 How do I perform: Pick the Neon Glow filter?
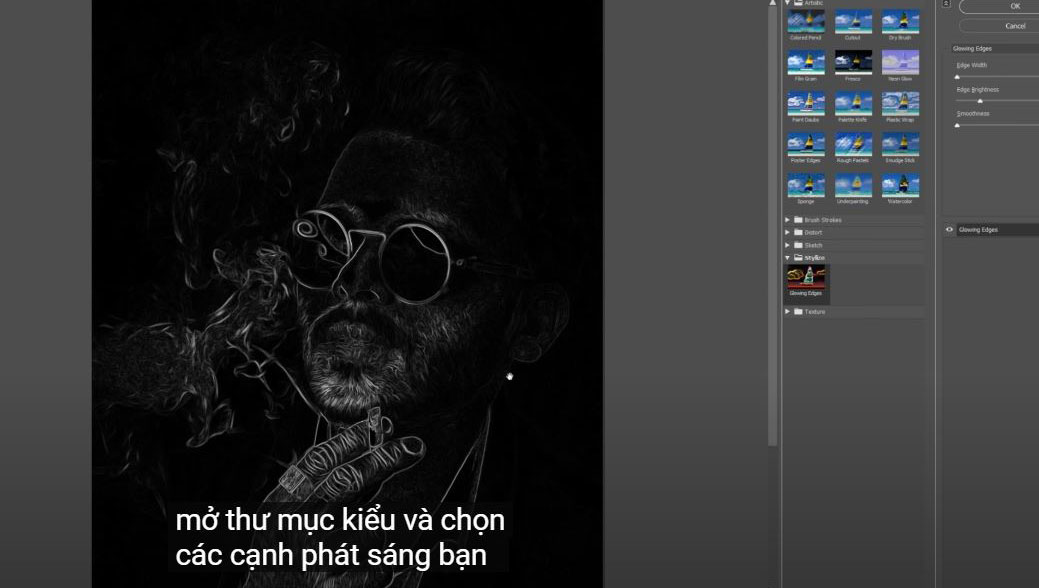tap(900, 63)
